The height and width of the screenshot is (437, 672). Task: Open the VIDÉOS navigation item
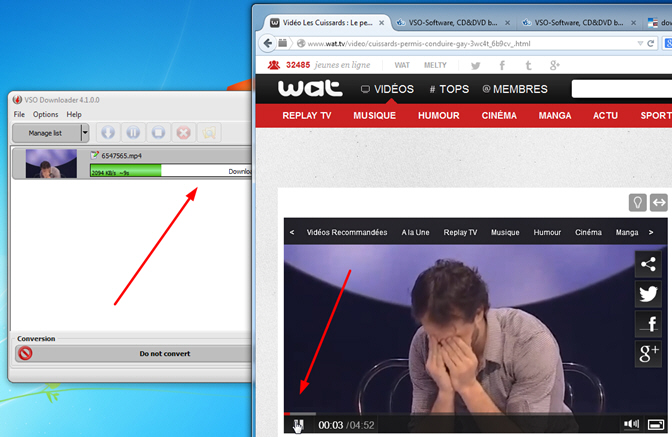point(387,89)
